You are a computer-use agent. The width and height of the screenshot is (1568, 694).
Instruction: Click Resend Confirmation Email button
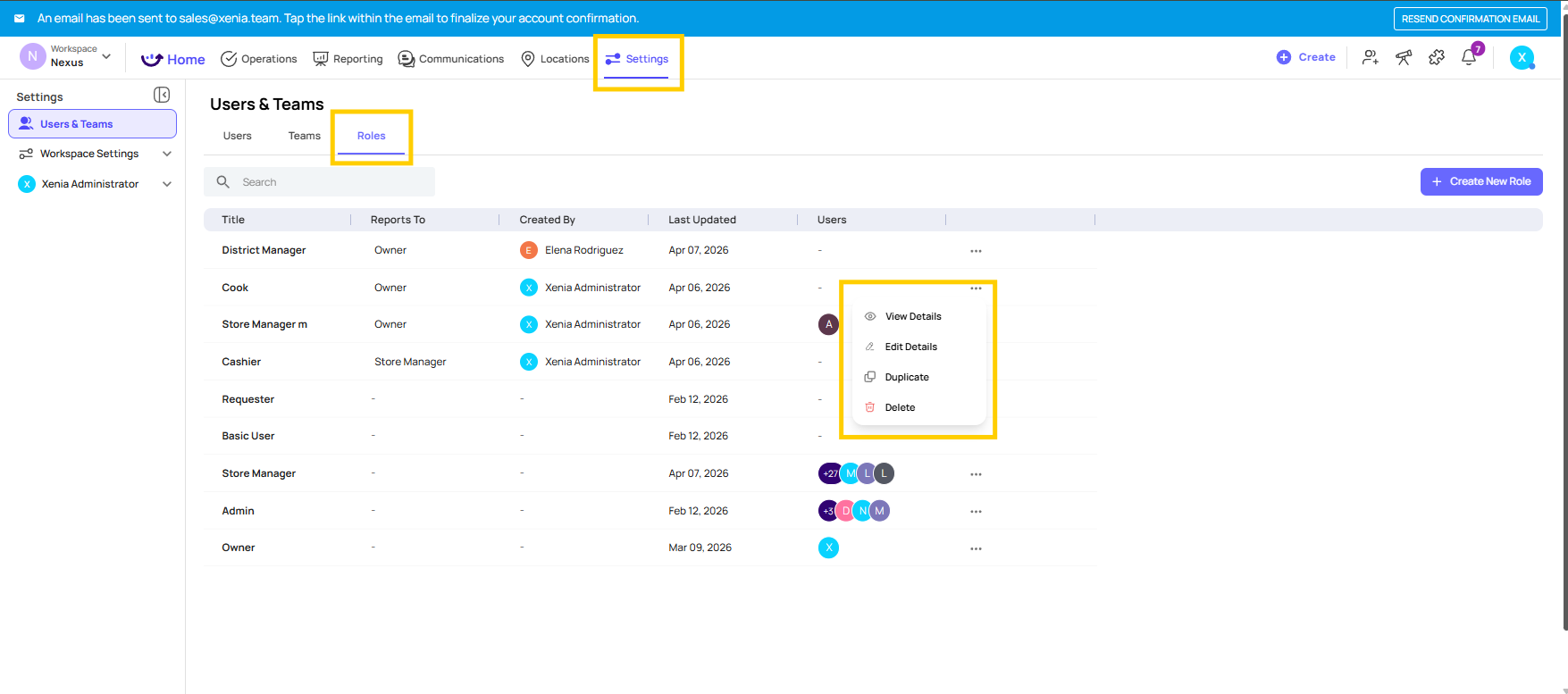click(1470, 19)
